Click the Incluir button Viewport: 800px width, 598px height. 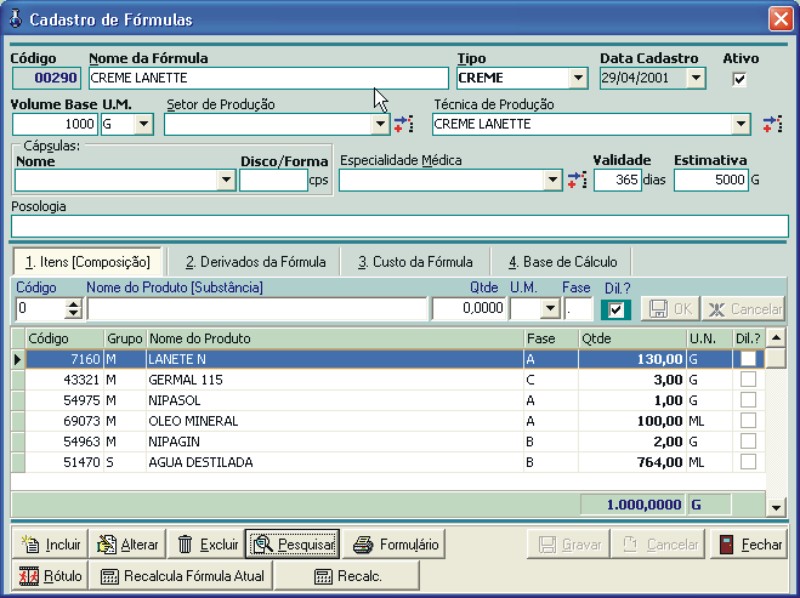point(51,544)
